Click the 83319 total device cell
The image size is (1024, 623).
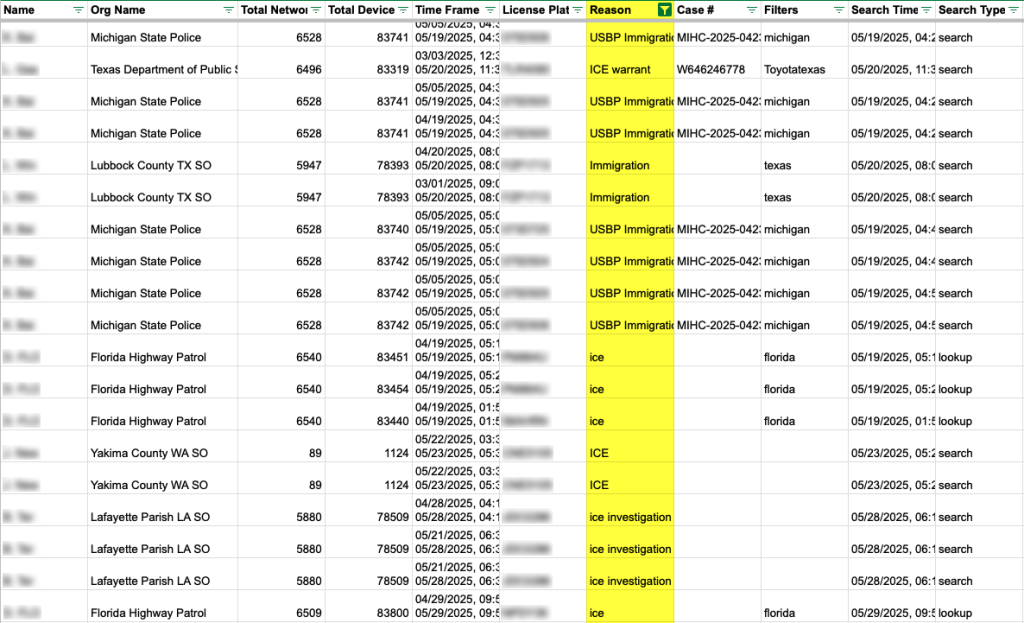click(368, 63)
